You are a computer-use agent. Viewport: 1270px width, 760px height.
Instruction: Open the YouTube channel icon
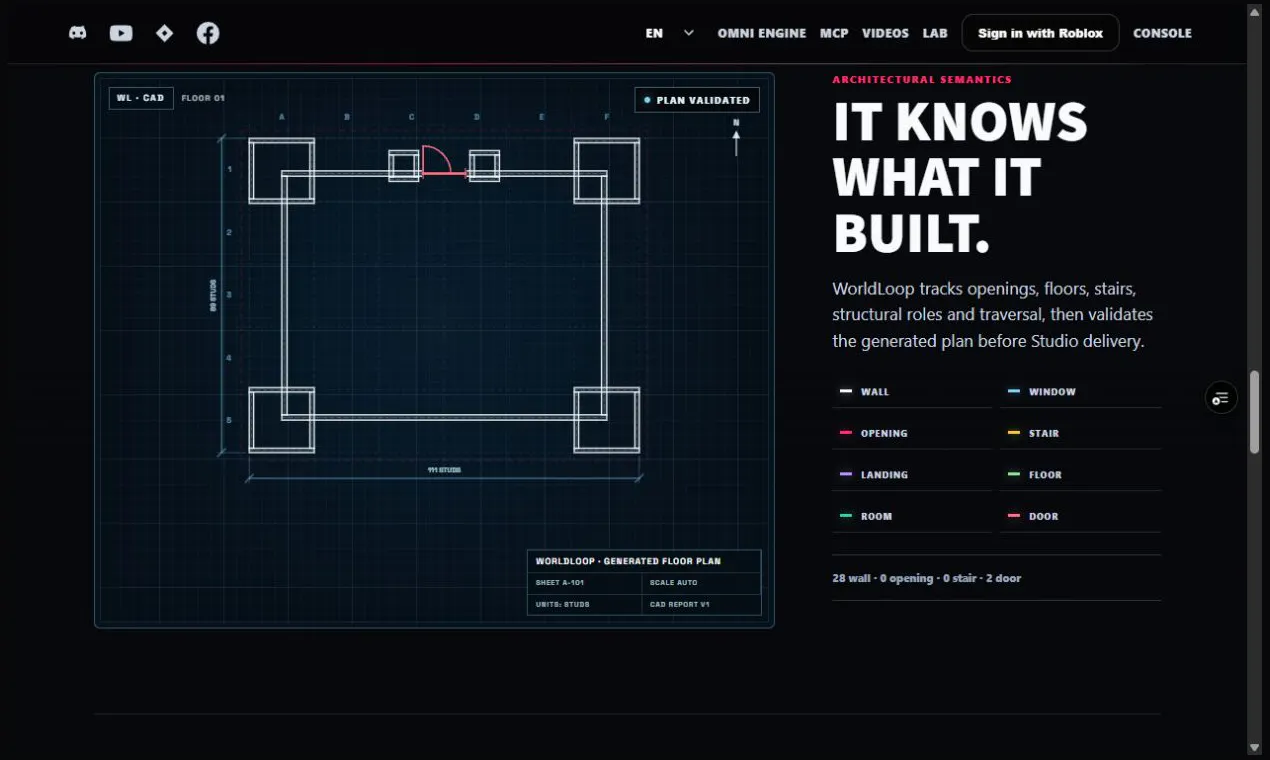(121, 33)
